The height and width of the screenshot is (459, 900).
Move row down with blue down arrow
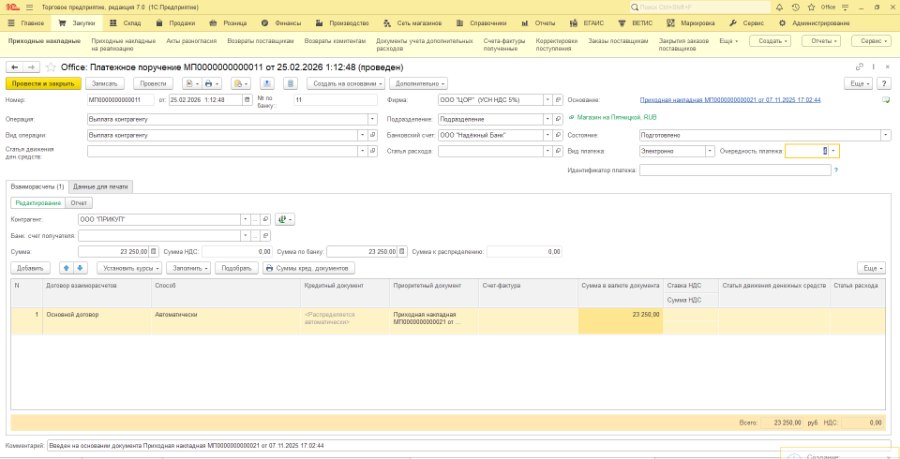[80, 268]
